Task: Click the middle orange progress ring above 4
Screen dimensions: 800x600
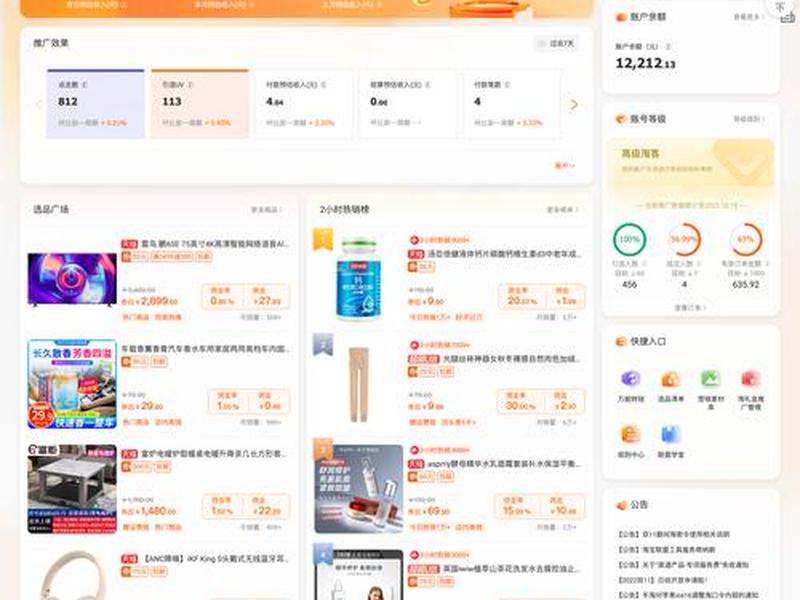Action: (684, 239)
